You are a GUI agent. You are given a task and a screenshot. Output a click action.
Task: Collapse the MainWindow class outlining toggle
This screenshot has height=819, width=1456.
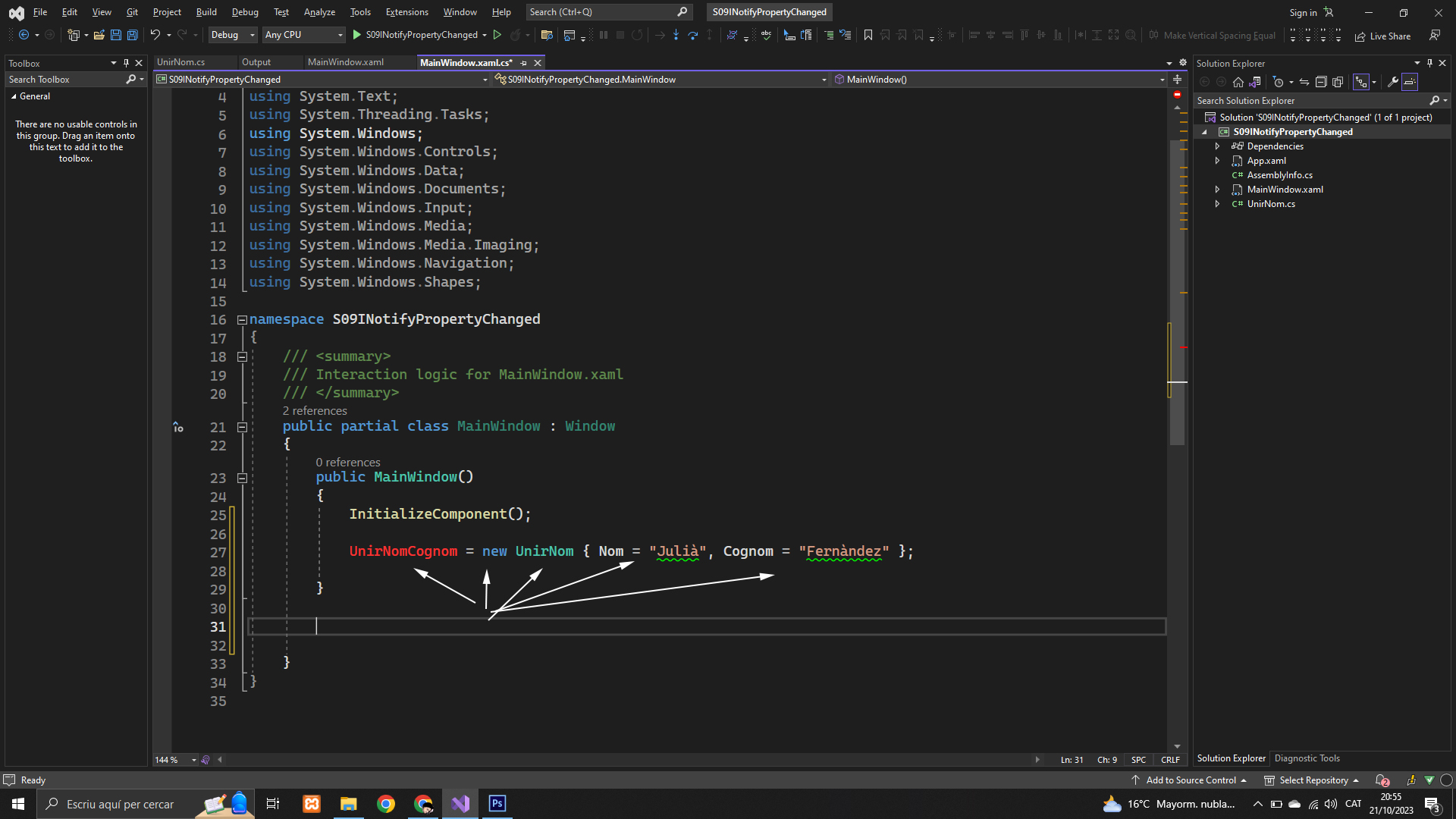tap(242, 427)
